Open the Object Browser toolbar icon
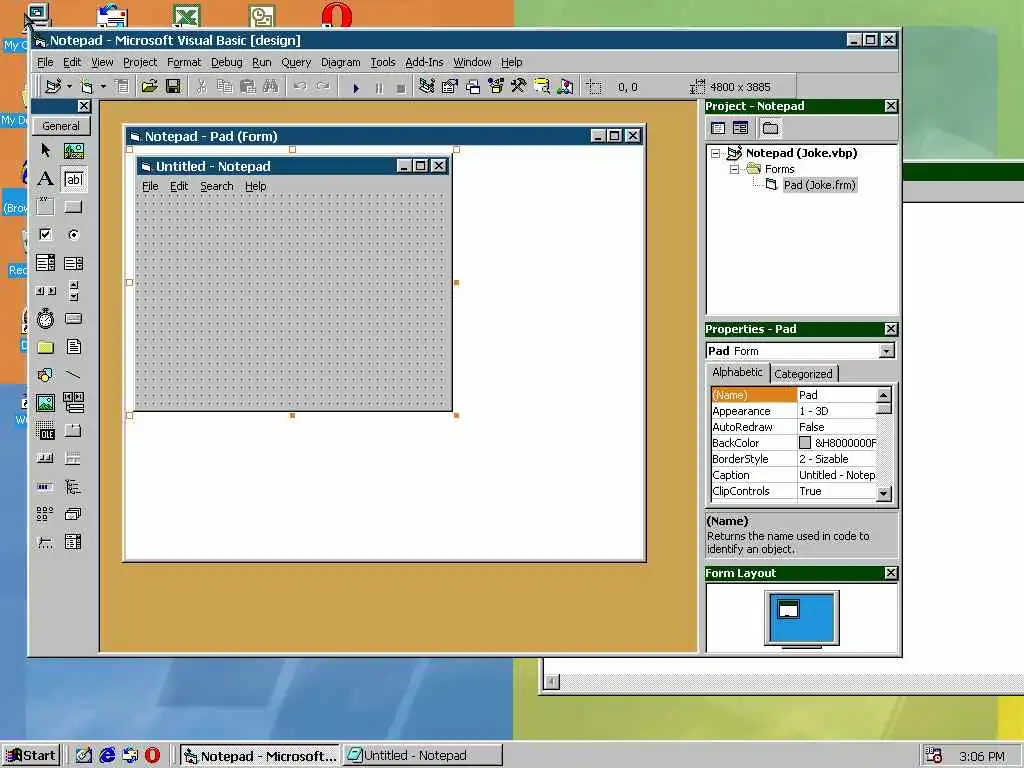The image size is (1024, 768). pos(496,86)
